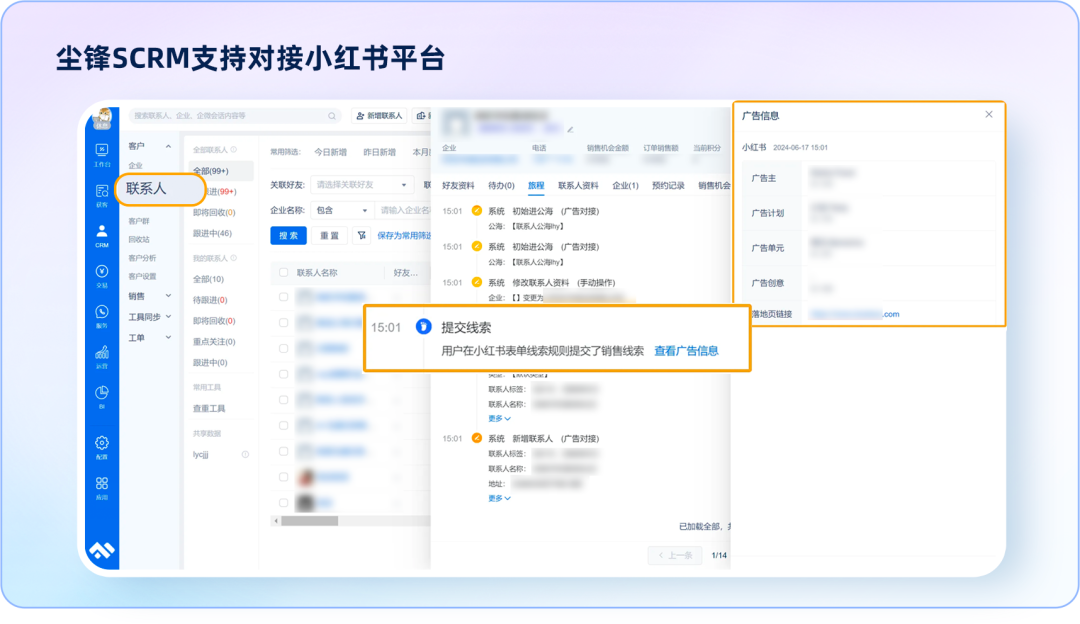Screen dimensions: 1080x624
Task: Expand the 工单 menu group
Action: (x=168, y=337)
